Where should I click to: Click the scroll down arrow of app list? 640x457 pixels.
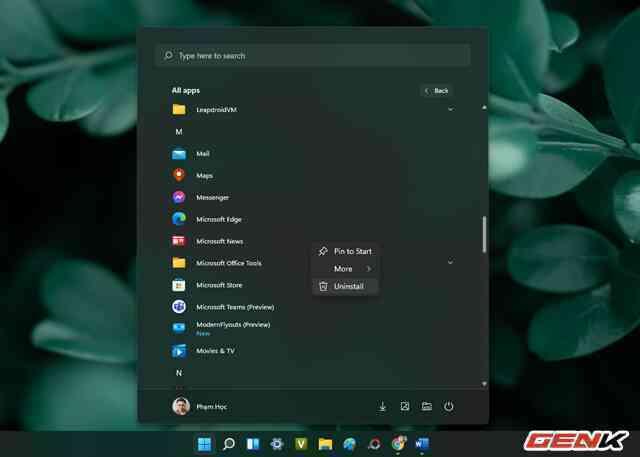pos(484,384)
